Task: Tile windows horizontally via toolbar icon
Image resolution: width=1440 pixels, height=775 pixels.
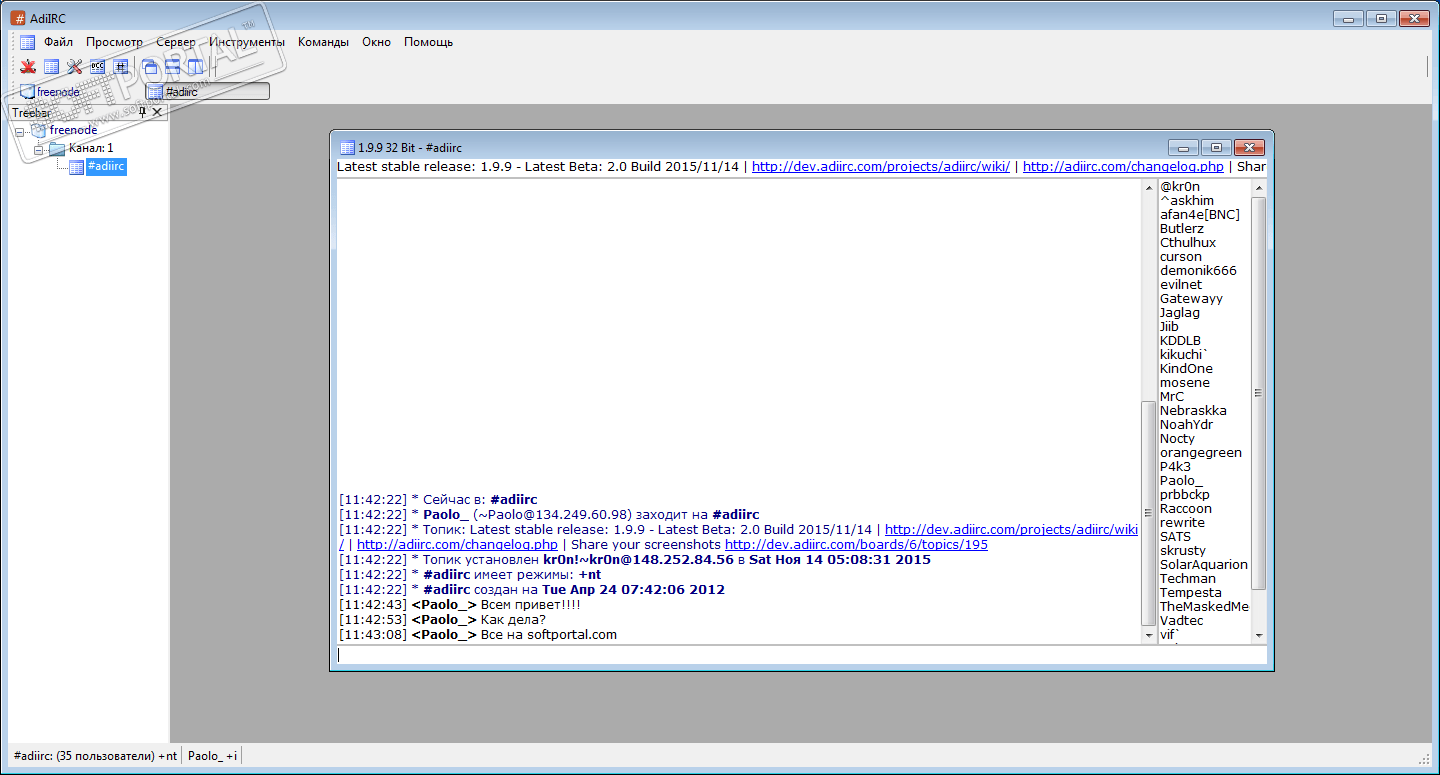Action: pyautogui.click(x=173, y=67)
